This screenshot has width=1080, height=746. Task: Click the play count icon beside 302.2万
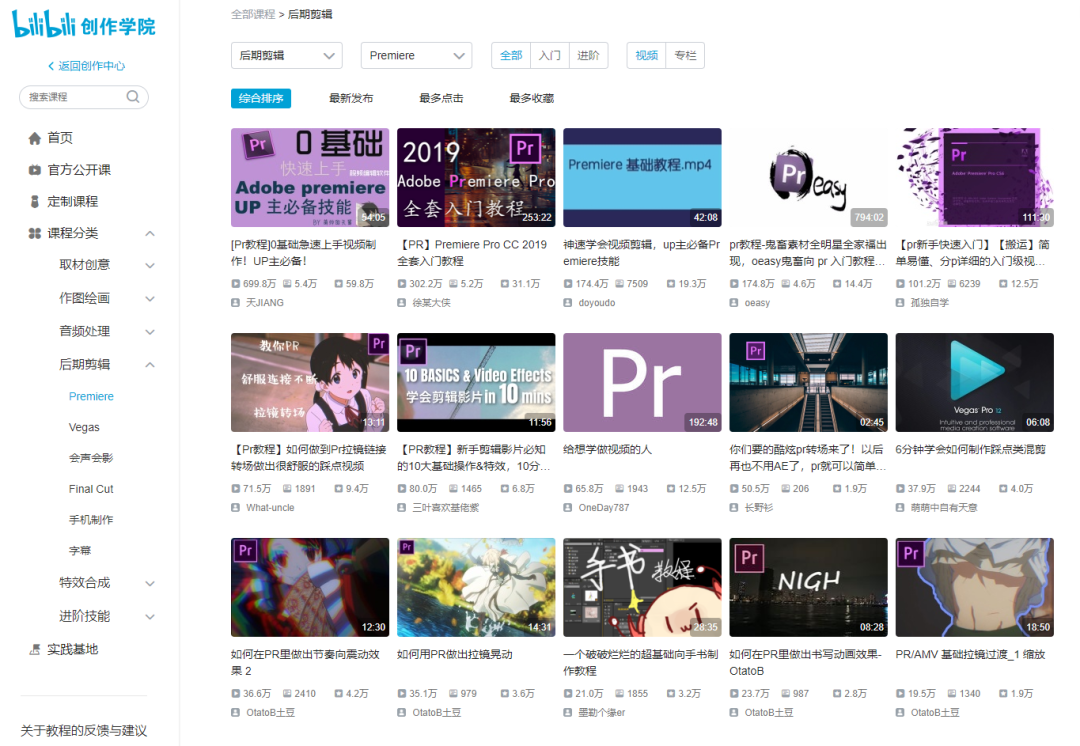click(x=402, y=284)
